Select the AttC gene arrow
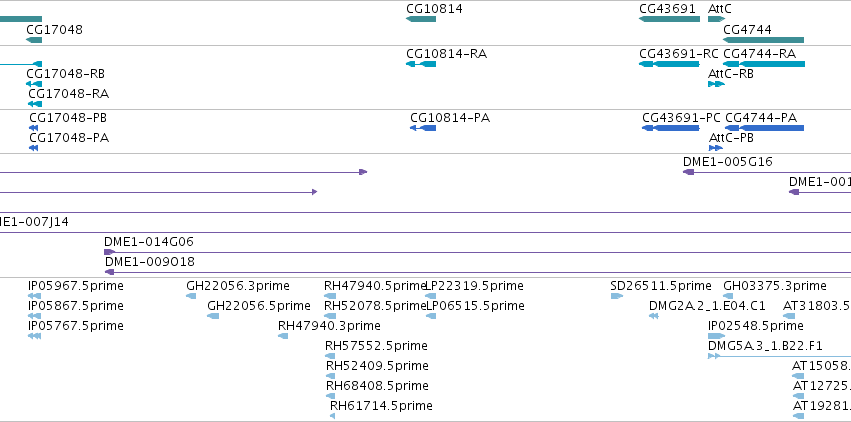The width and height of the screenshot is (851, 422). click(x=716, y=19)
